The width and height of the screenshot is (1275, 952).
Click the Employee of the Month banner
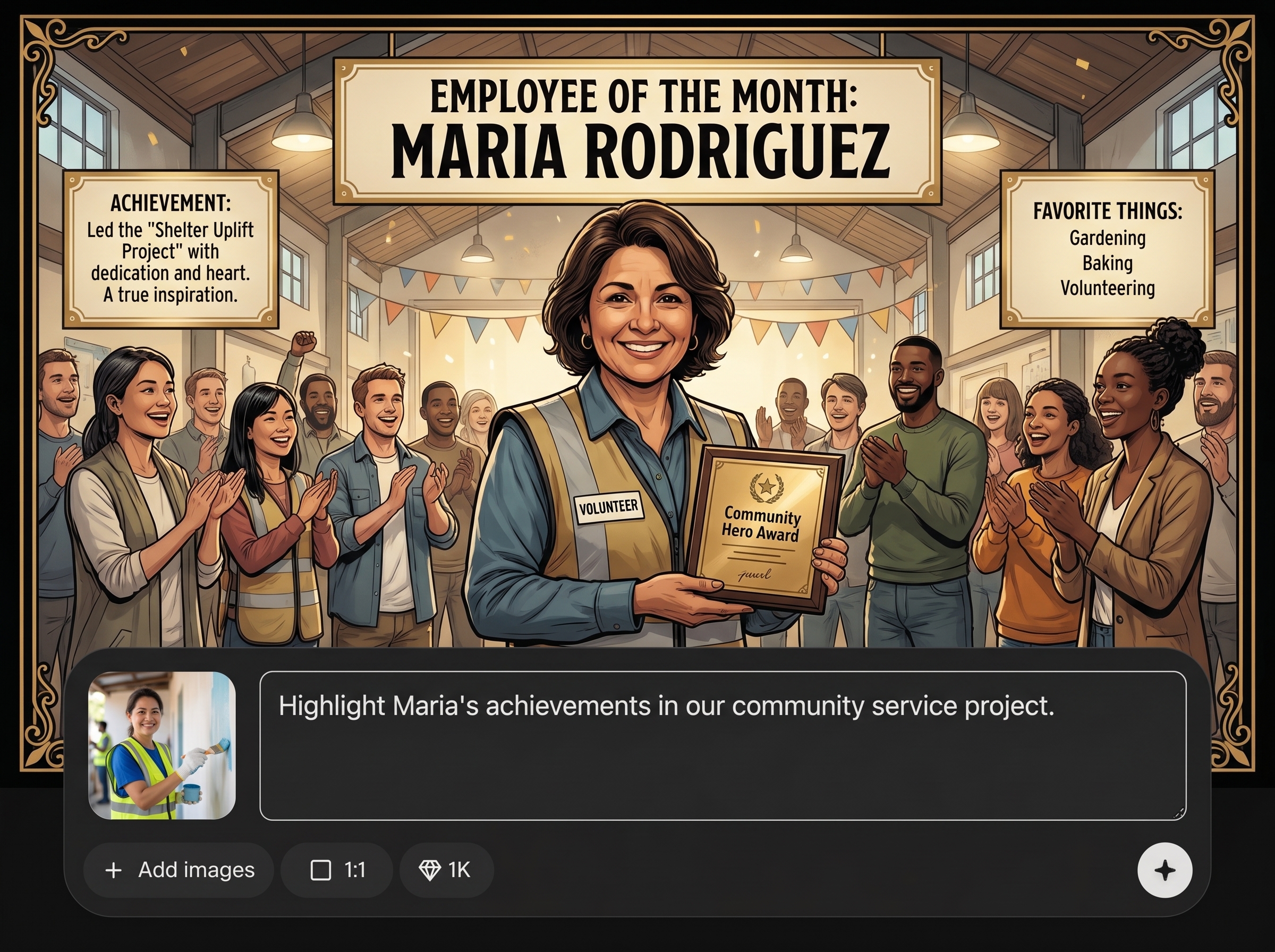click(637, 131)
